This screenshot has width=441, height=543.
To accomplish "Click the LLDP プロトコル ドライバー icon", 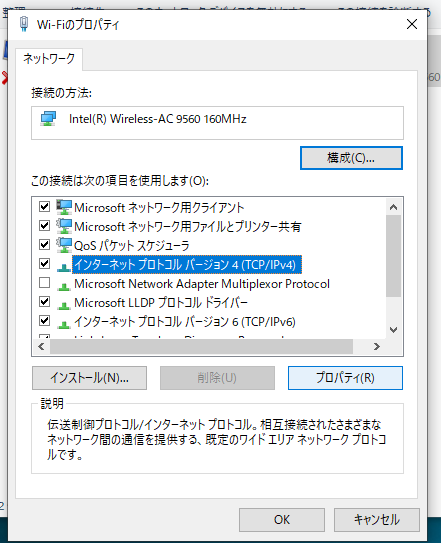I will (x=64, y=305).
